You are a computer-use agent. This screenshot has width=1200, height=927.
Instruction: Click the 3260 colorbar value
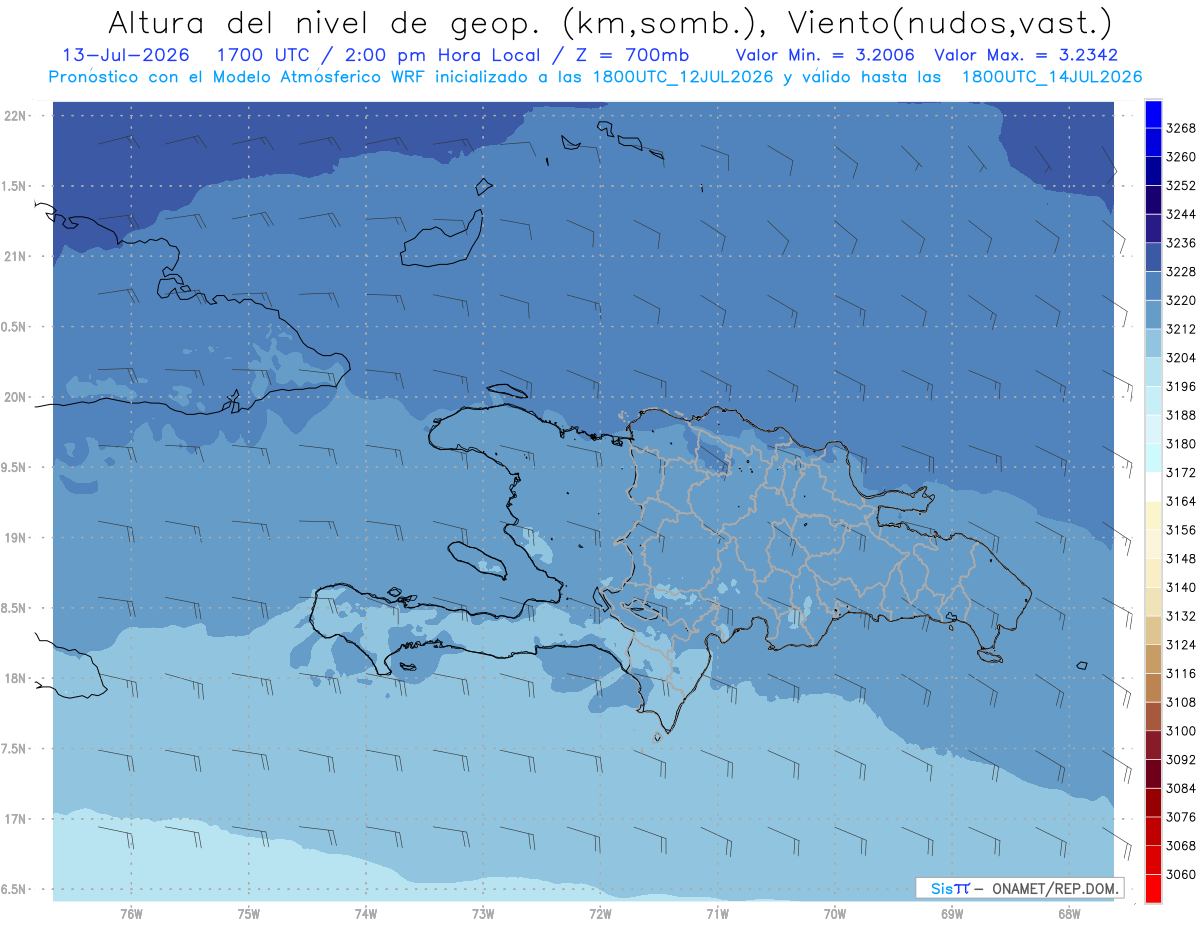(1180, 157)
